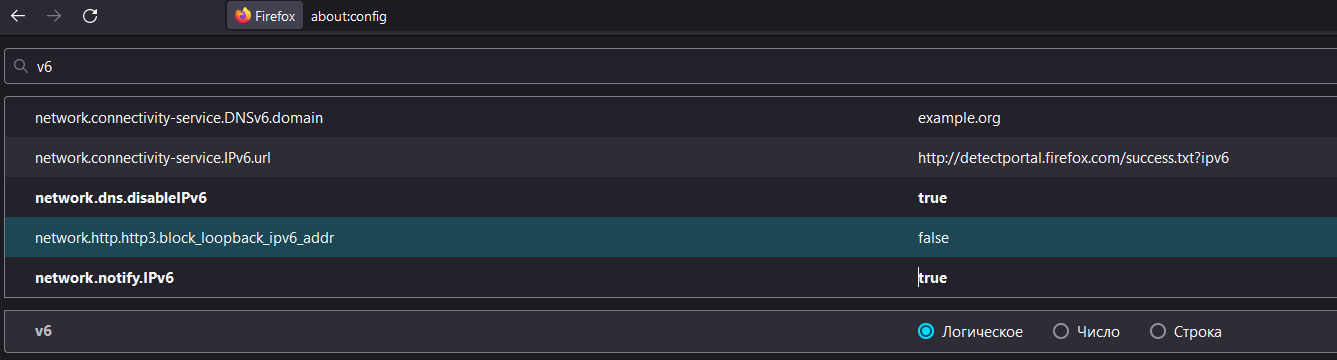1337x360 pixels.
Task: Click the preference search field containing v6
Action: pos(670,67)
